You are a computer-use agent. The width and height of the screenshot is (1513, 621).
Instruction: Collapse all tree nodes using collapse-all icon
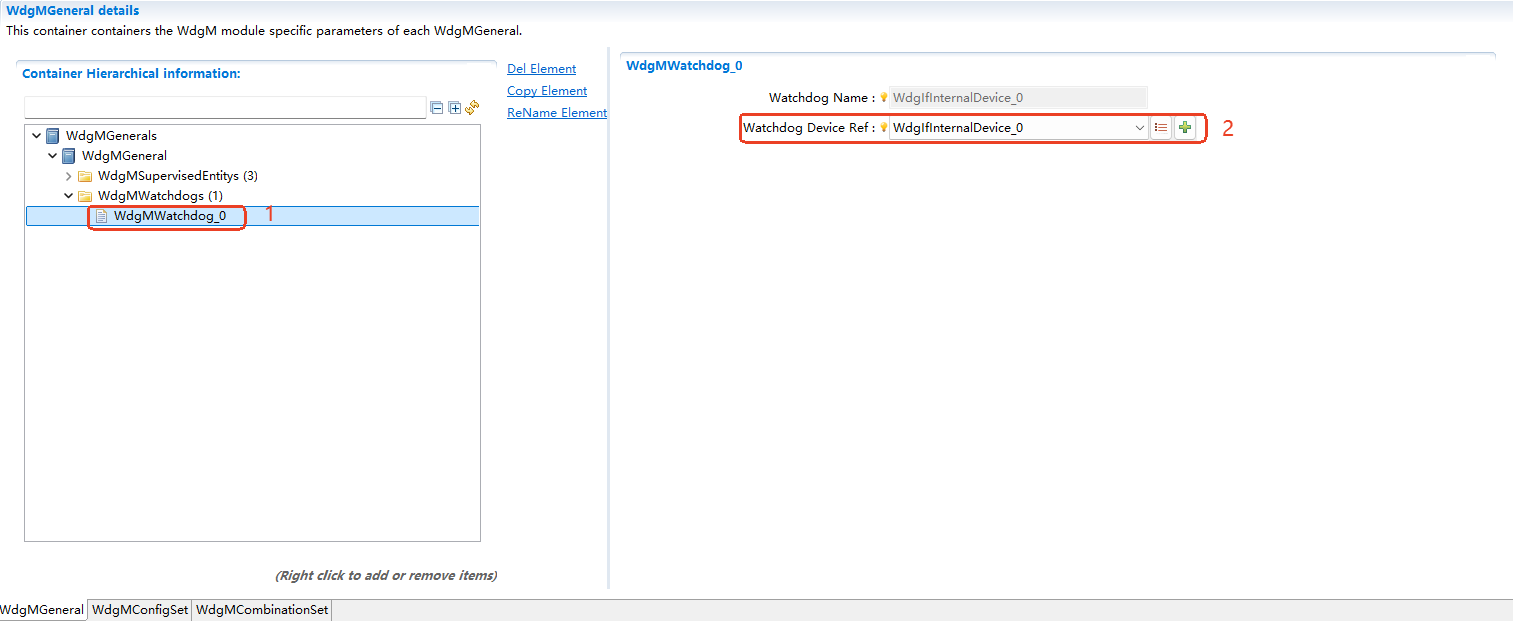[437, 107]
